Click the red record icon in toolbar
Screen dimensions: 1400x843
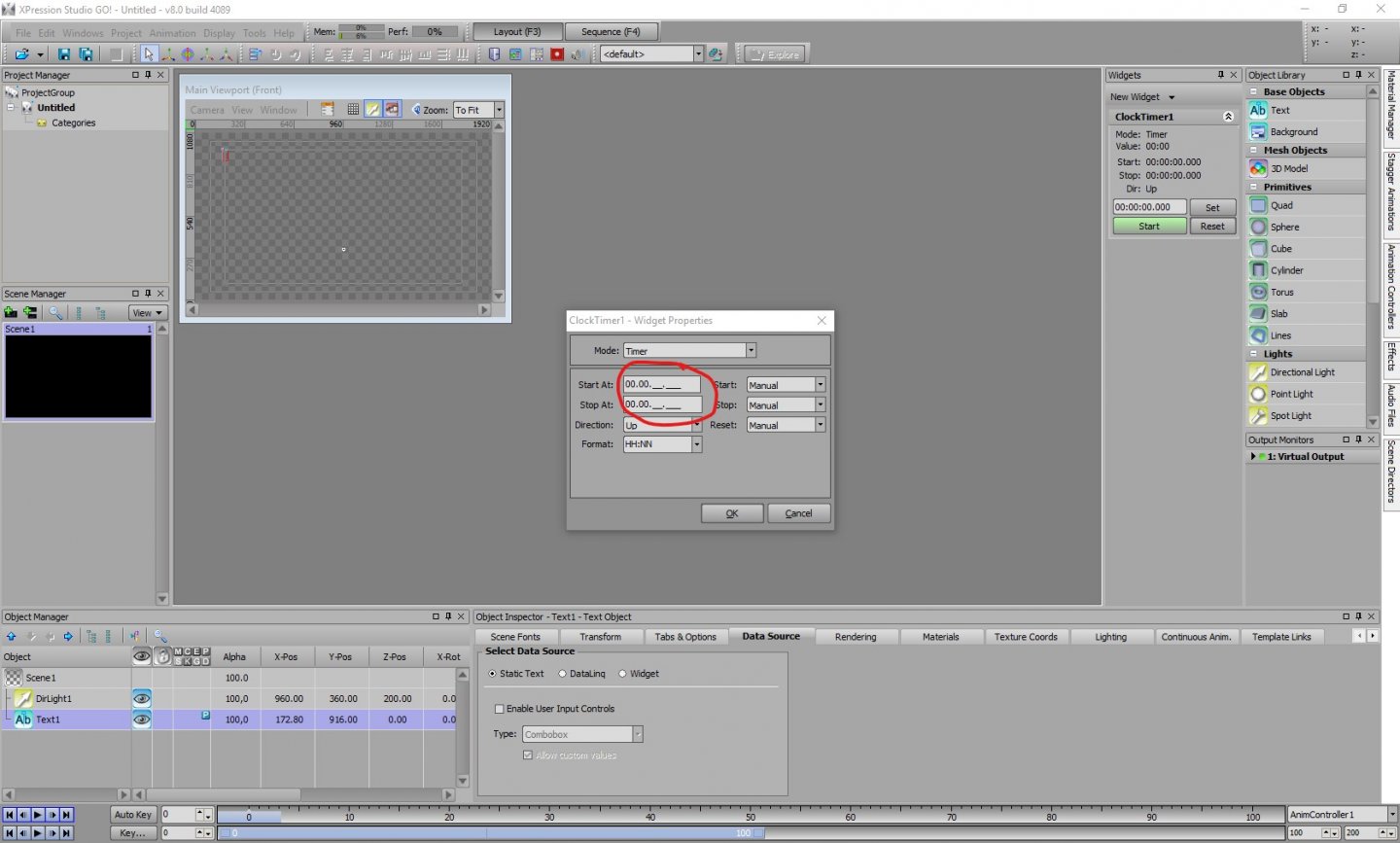pyautogui.click(x=557, y=54)
